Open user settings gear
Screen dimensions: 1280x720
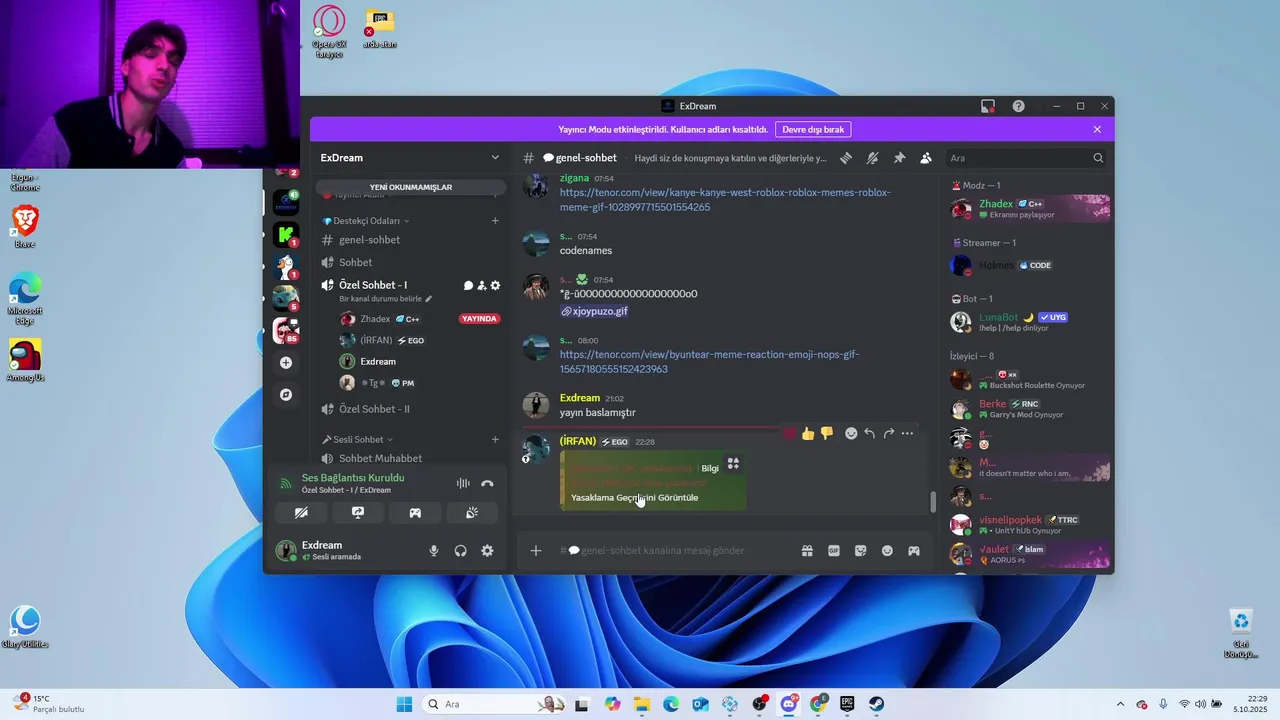click(487, 550)
